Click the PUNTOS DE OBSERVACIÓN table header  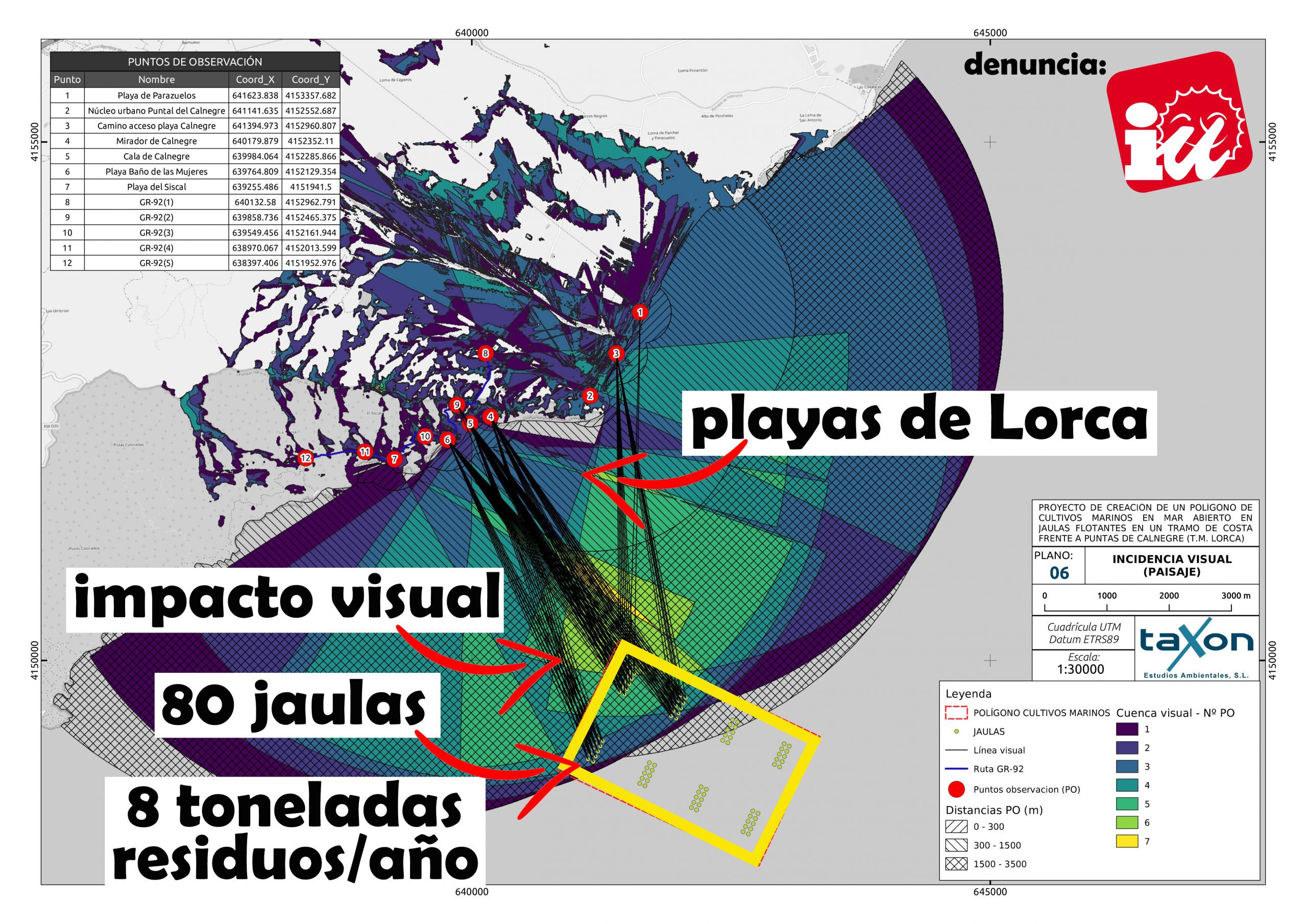tap(195, 61)
